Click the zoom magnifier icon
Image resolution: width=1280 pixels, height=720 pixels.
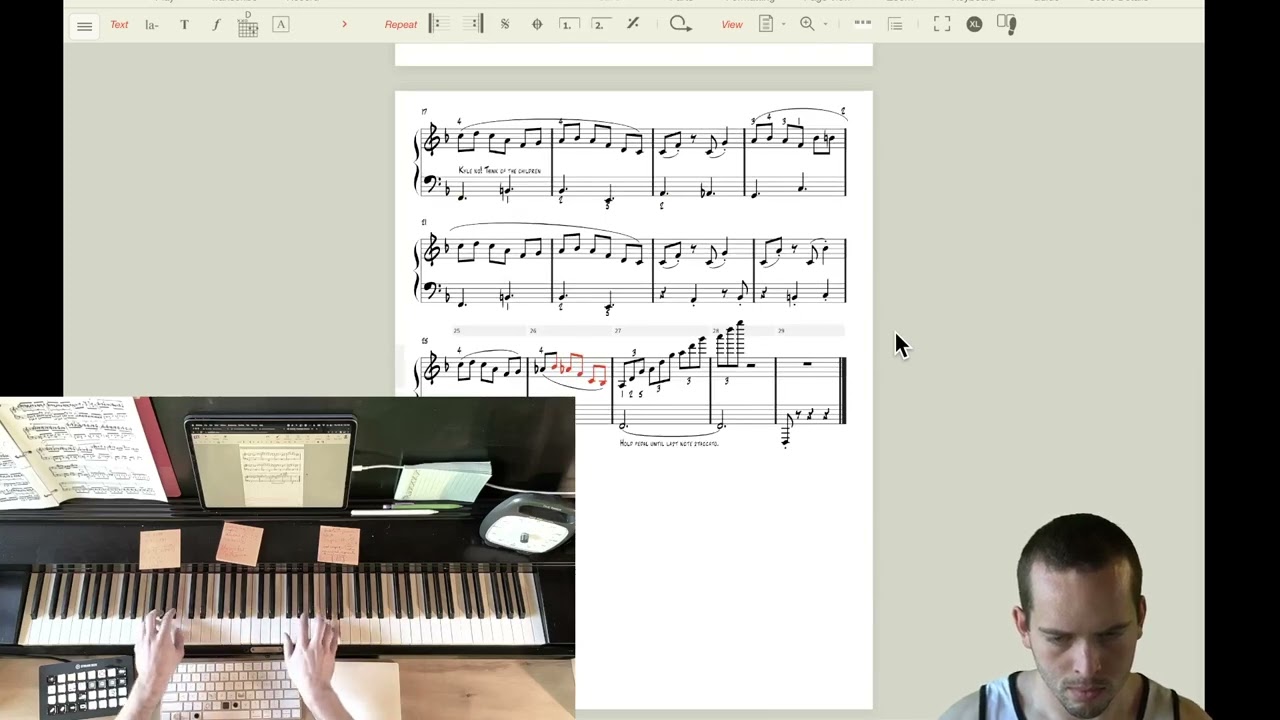click(807, 24)
